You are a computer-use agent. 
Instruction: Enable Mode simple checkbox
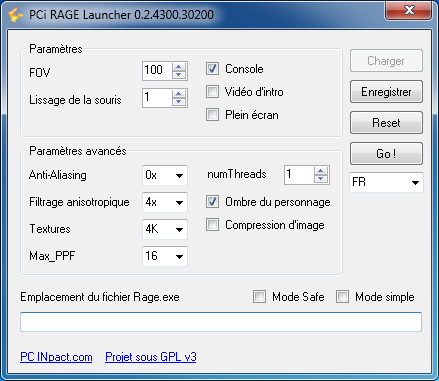pos(342,296)
